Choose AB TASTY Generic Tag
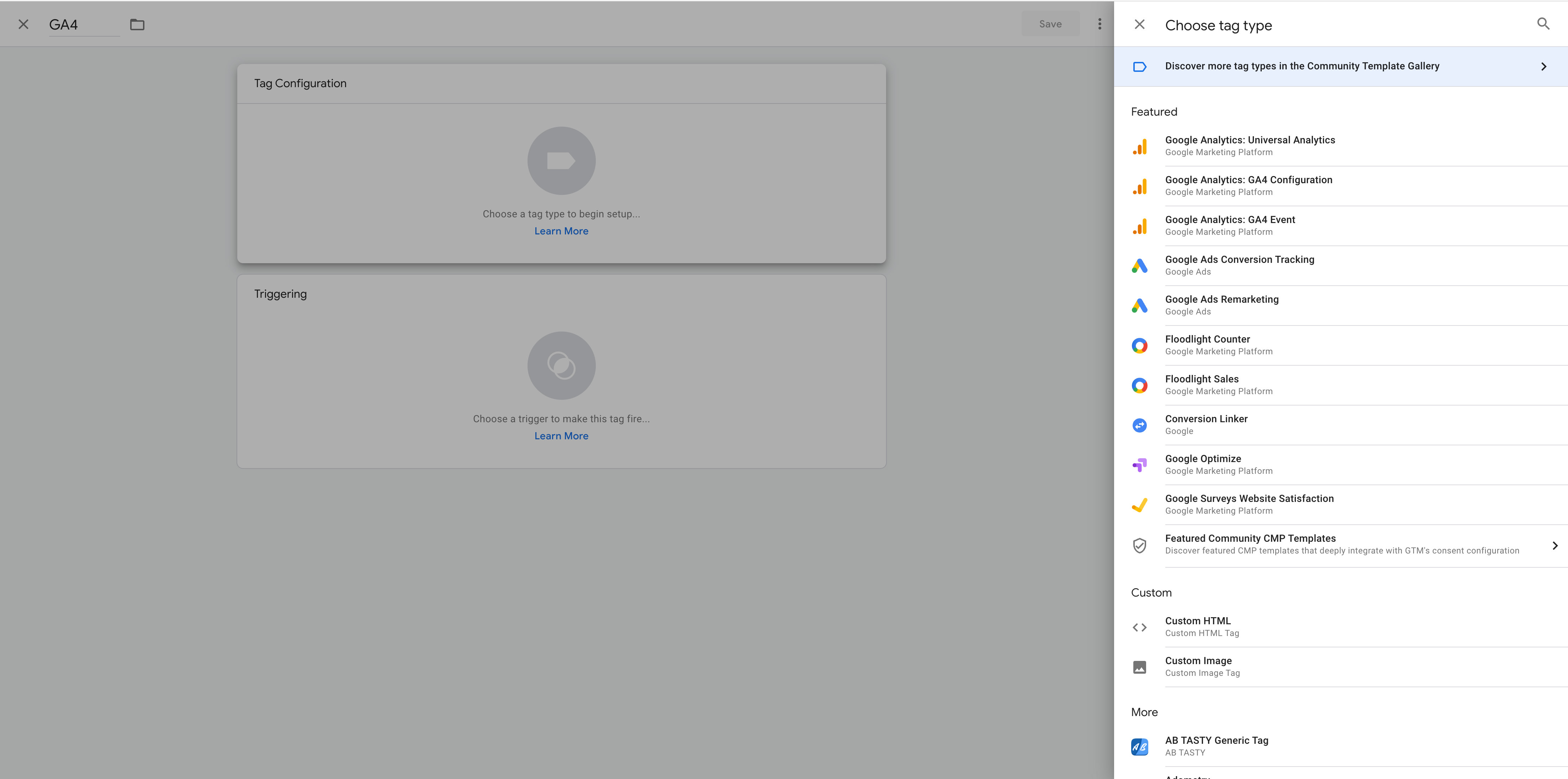1568x779 pixels. pyautogui.click(x=1341, y=747)
